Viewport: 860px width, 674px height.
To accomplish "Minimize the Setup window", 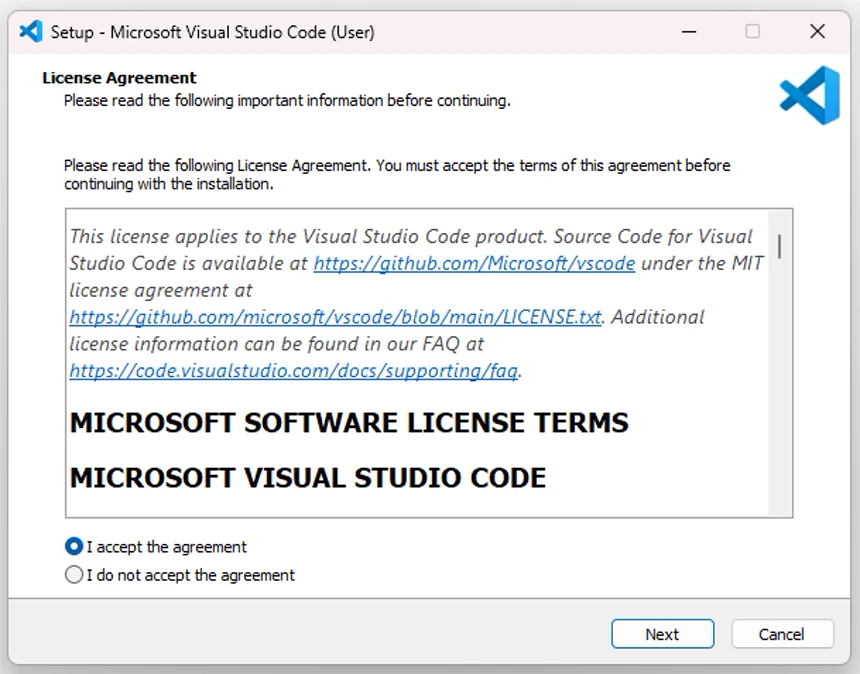I will coord(689,32).
